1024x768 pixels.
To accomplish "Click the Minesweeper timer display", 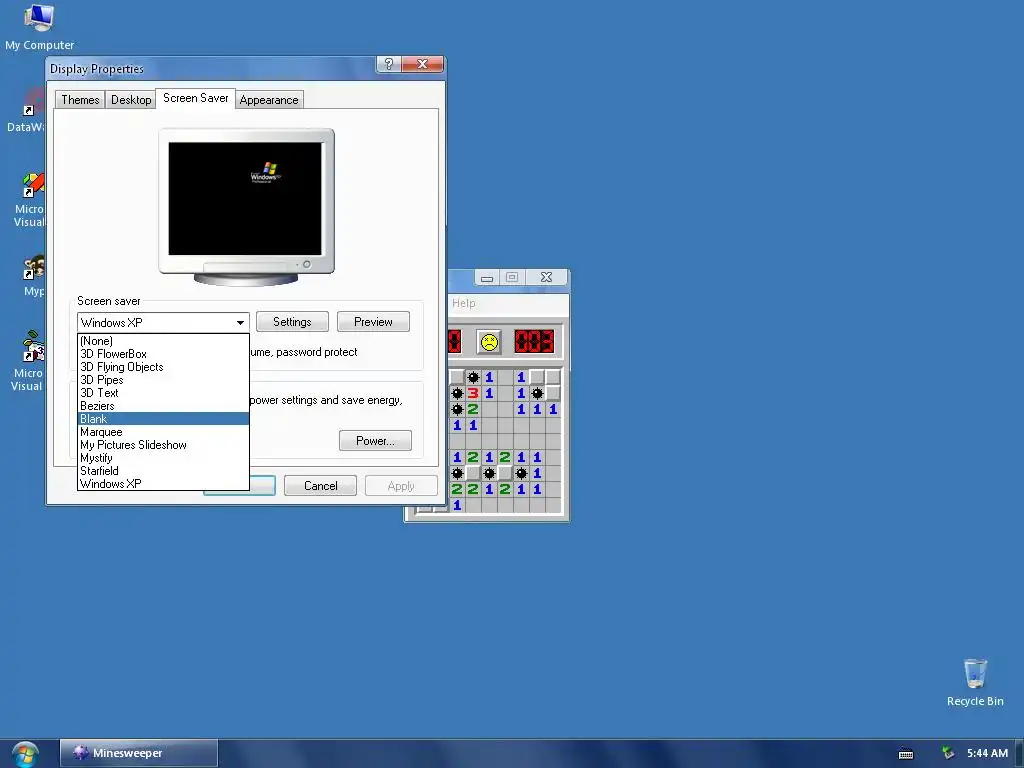I will point(534,342).
